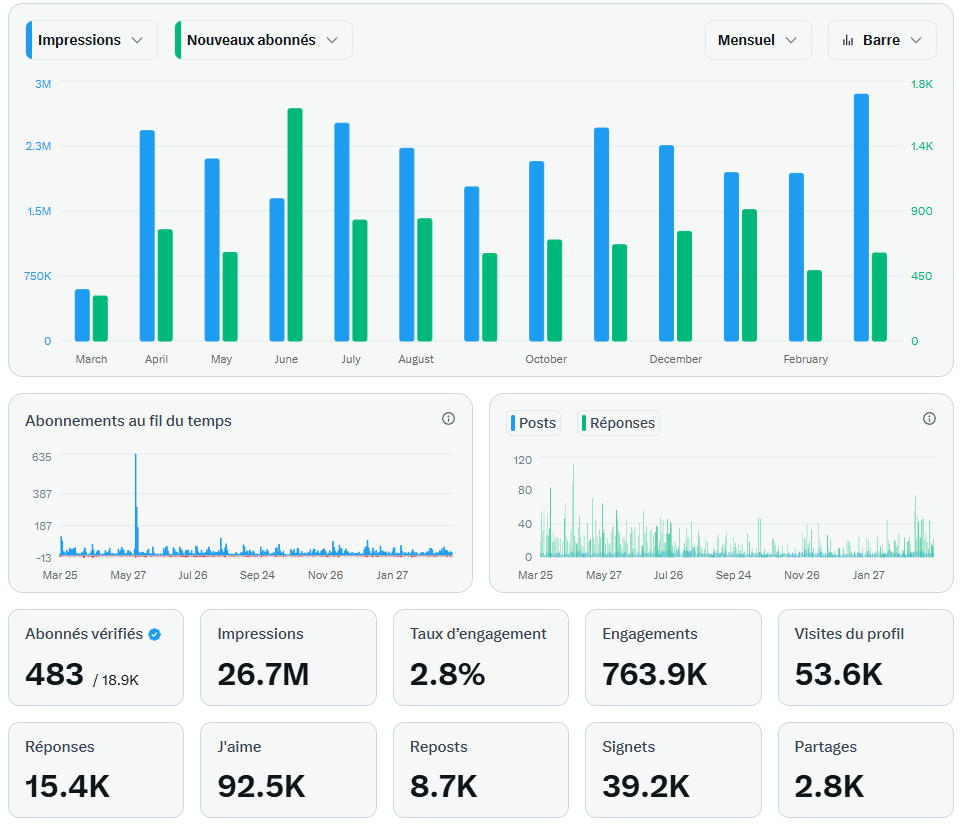The height and width of the screenshot is (825, 966).
Task: Click the 635 value on subscriptions axis
Action: pos(42,457)
